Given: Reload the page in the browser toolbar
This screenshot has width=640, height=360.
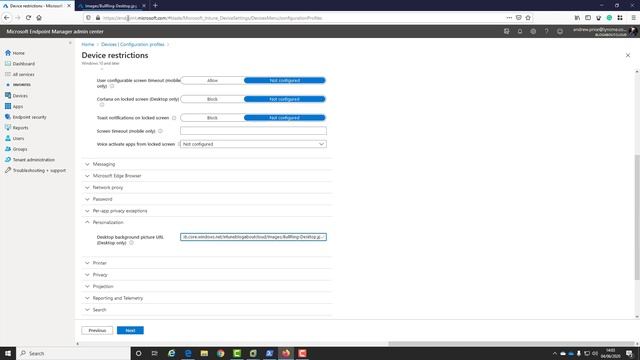Looking at the screenshot, I should tap(28, 18).
